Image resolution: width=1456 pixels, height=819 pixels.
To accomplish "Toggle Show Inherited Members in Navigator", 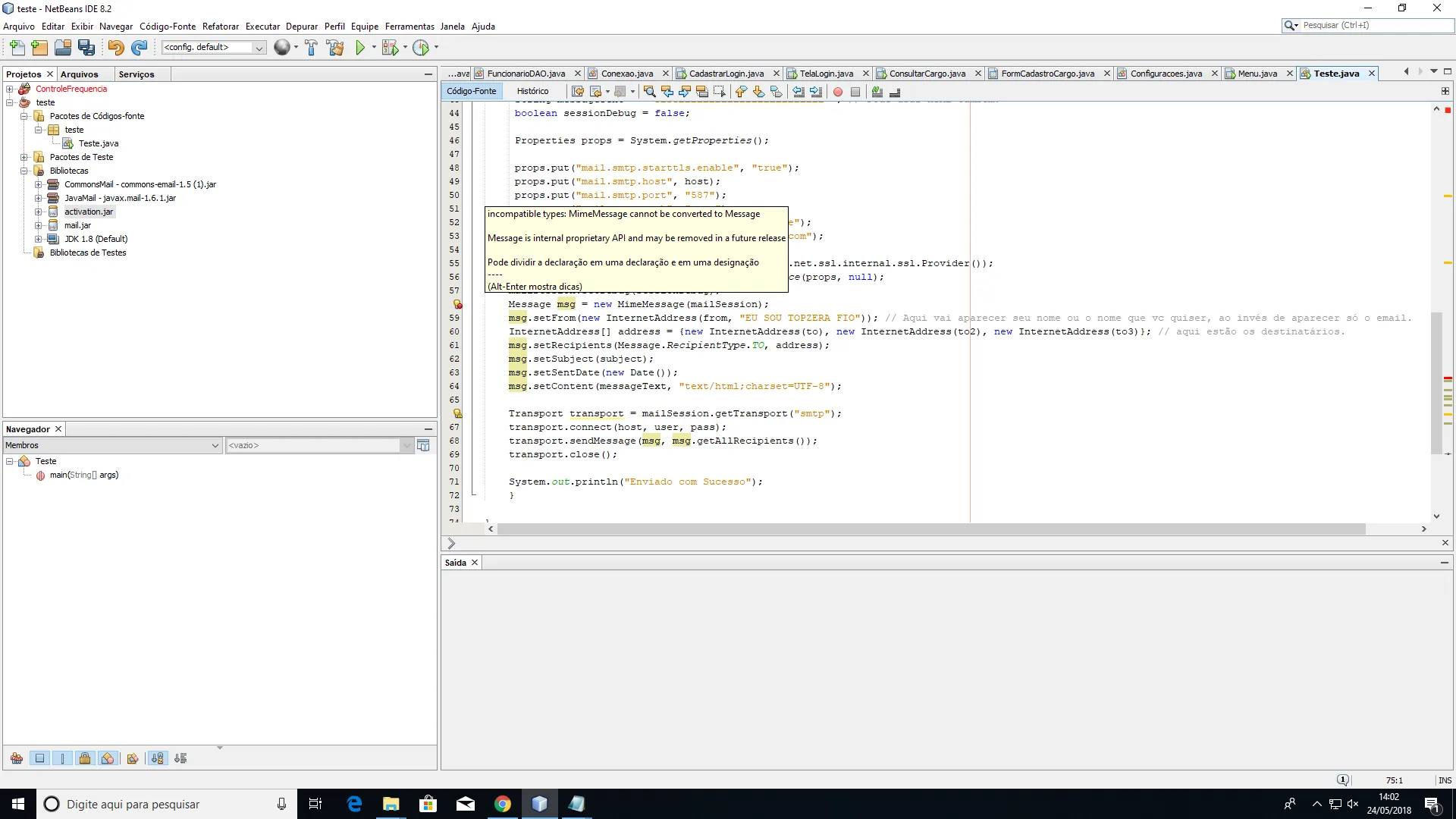I will 17,758.
